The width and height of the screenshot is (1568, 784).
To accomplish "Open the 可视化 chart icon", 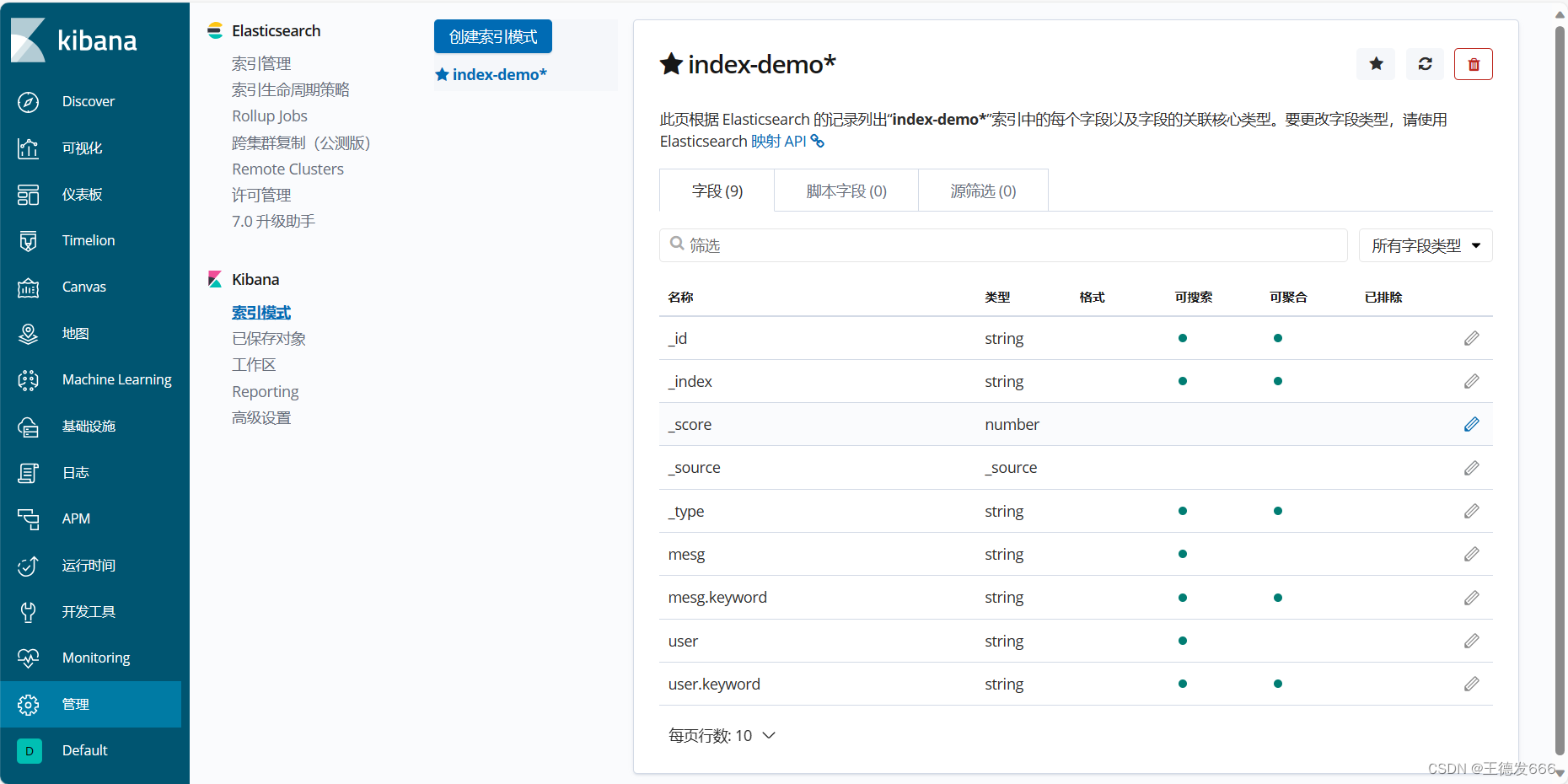I will pyautogui.click(x=28, y=148).
